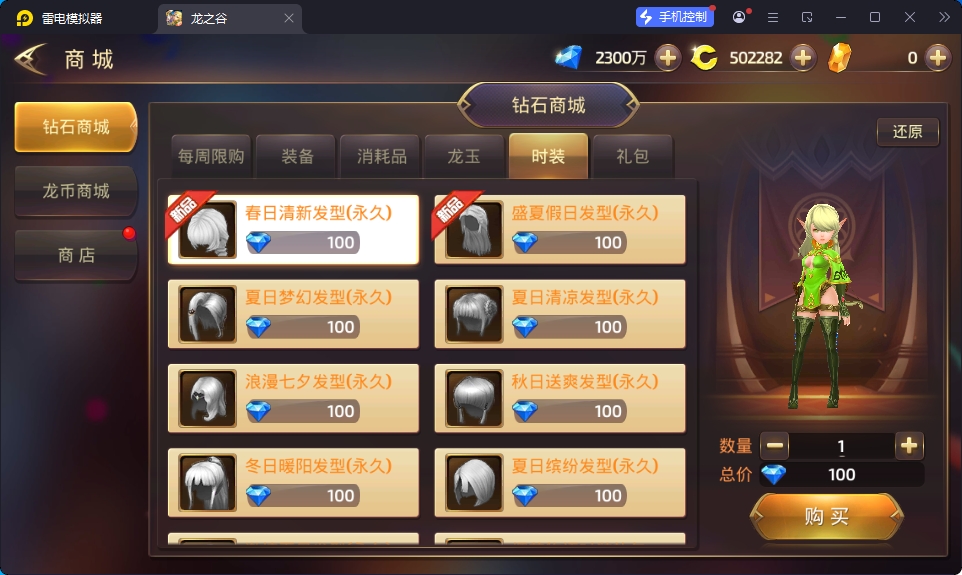Click the quantity input field showing 1
962x575 pixels.
842,446
